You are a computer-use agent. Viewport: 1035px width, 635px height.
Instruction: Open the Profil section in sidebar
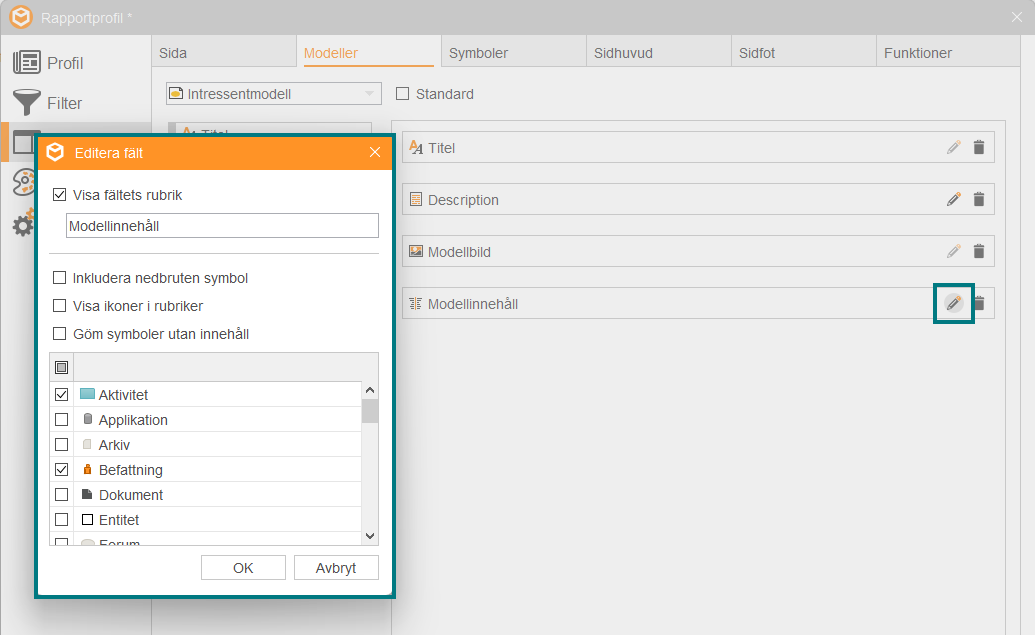[48, 63]
